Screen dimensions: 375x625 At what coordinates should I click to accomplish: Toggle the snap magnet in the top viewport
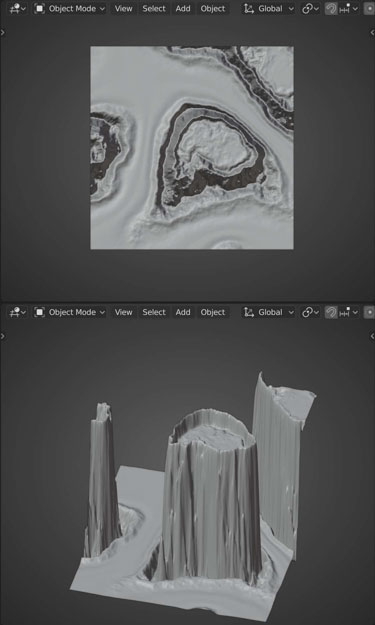tap(331, 8)
